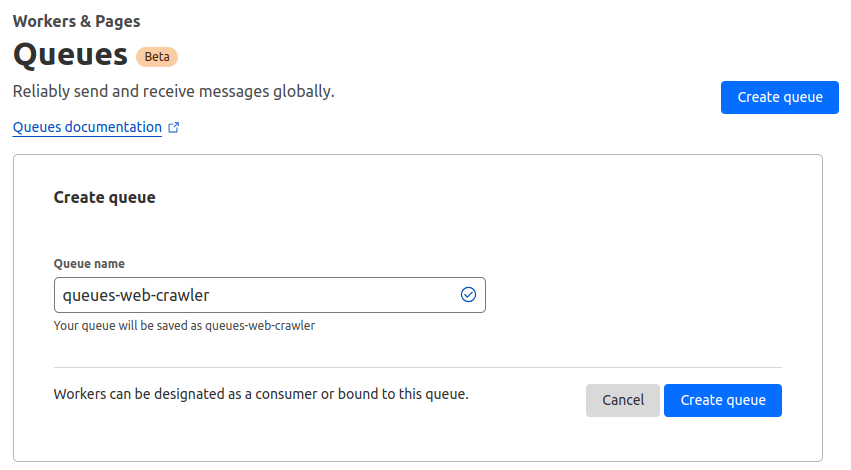Click the bold Create queue form heading

pyautogui.click(x=104, y=198)
